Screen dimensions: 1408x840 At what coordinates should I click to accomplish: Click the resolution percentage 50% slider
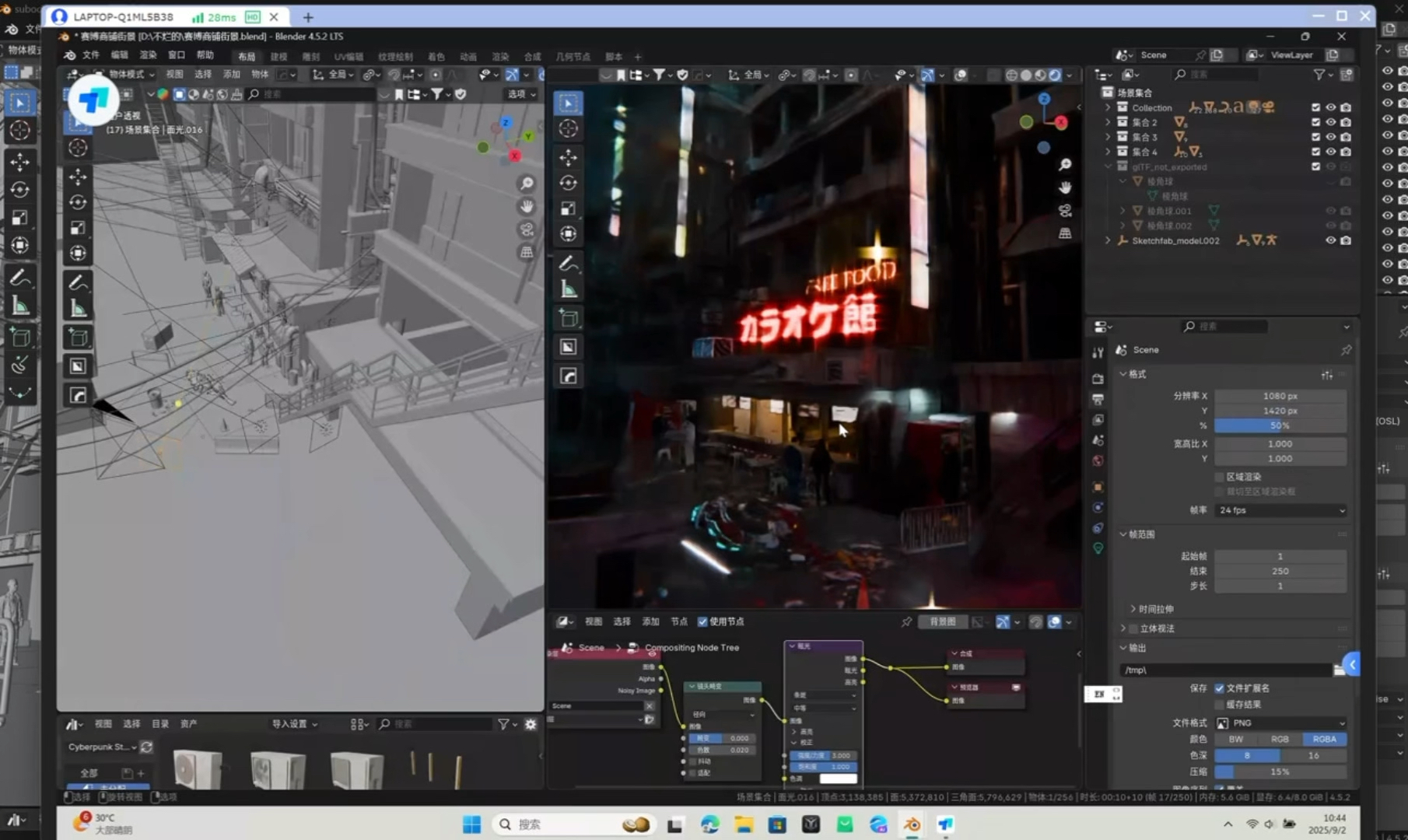[1280, 425]
